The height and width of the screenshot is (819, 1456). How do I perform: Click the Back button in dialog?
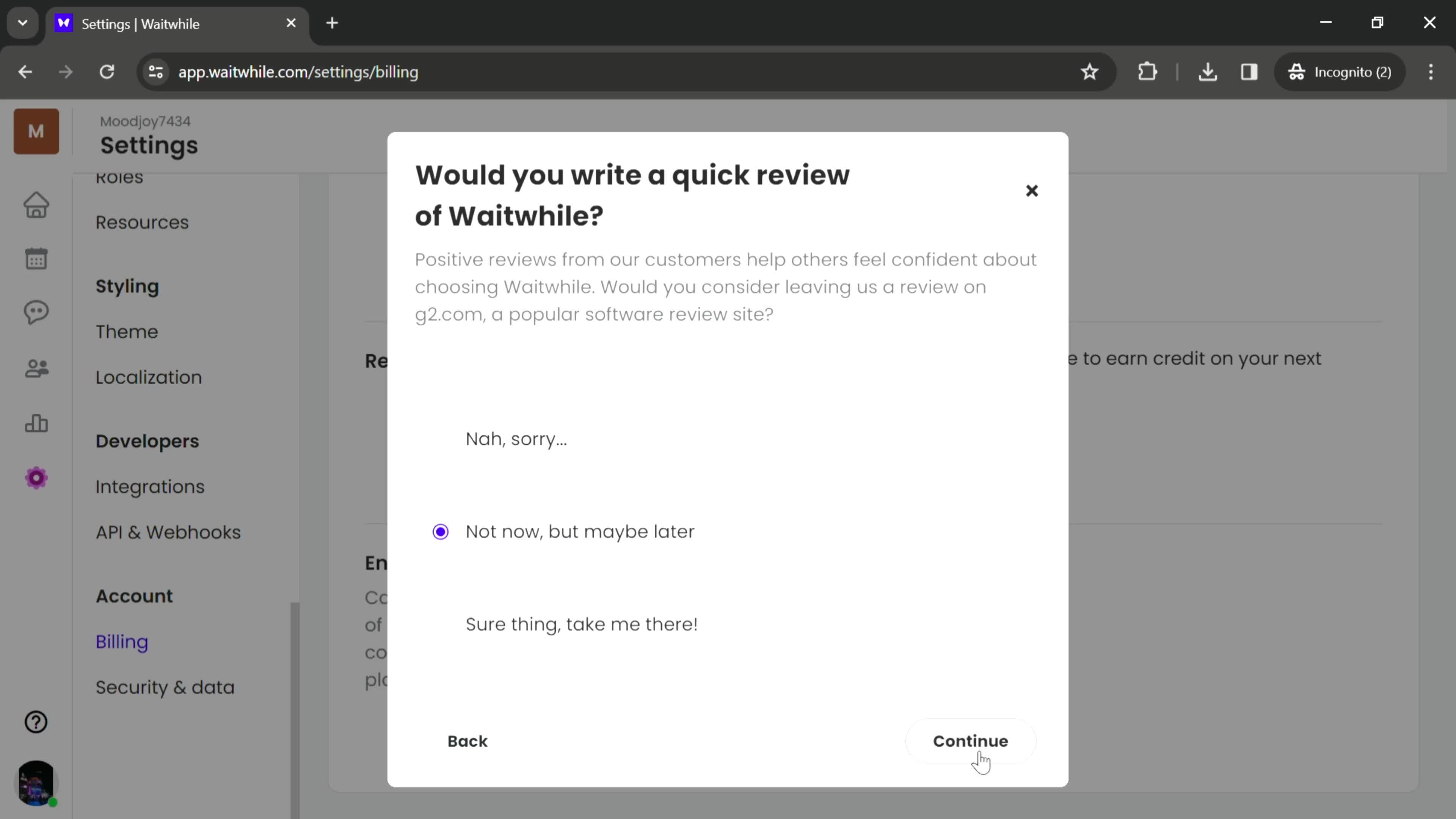[467, 741]
